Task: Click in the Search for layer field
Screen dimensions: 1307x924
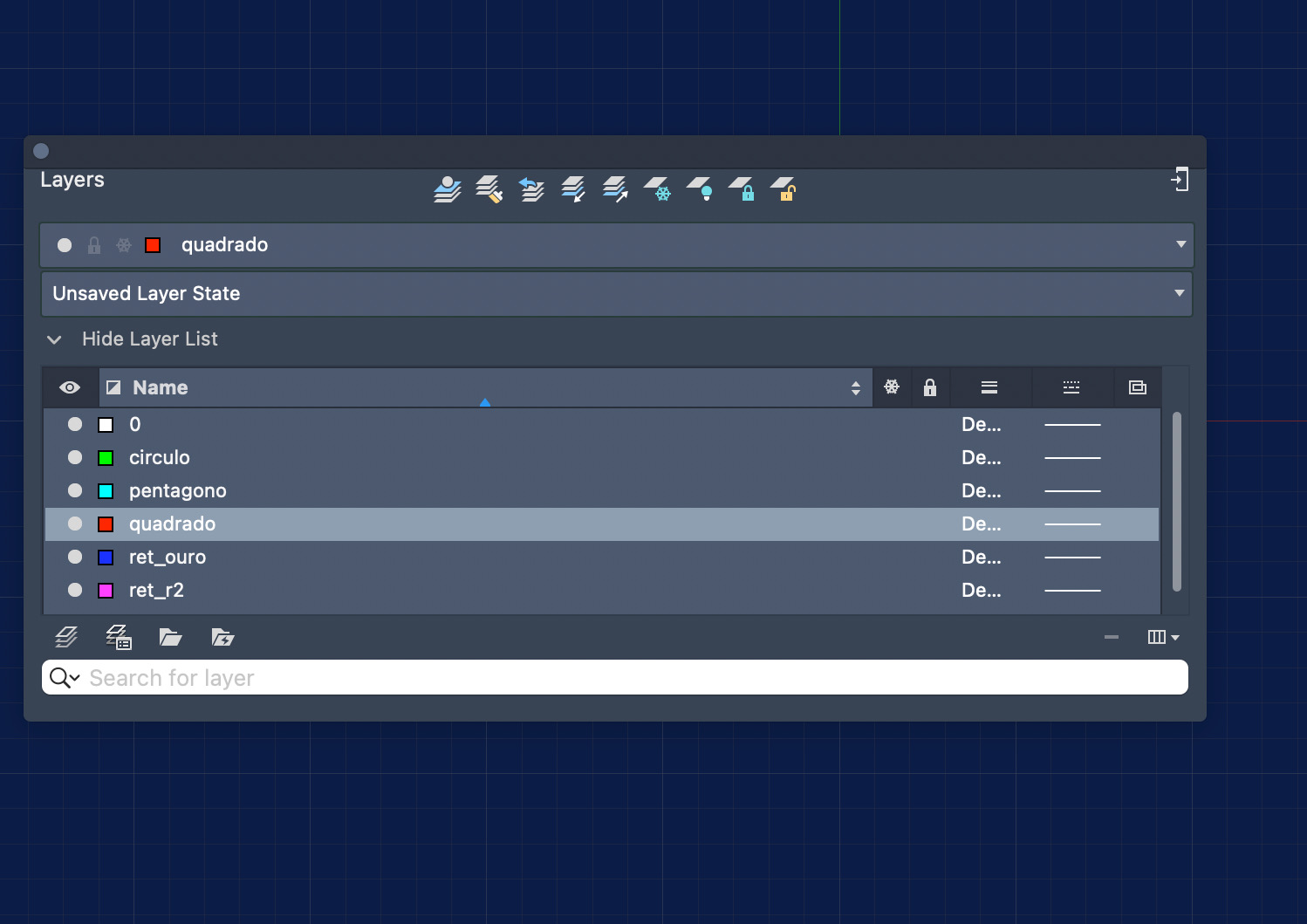Action: pos(615,677)
